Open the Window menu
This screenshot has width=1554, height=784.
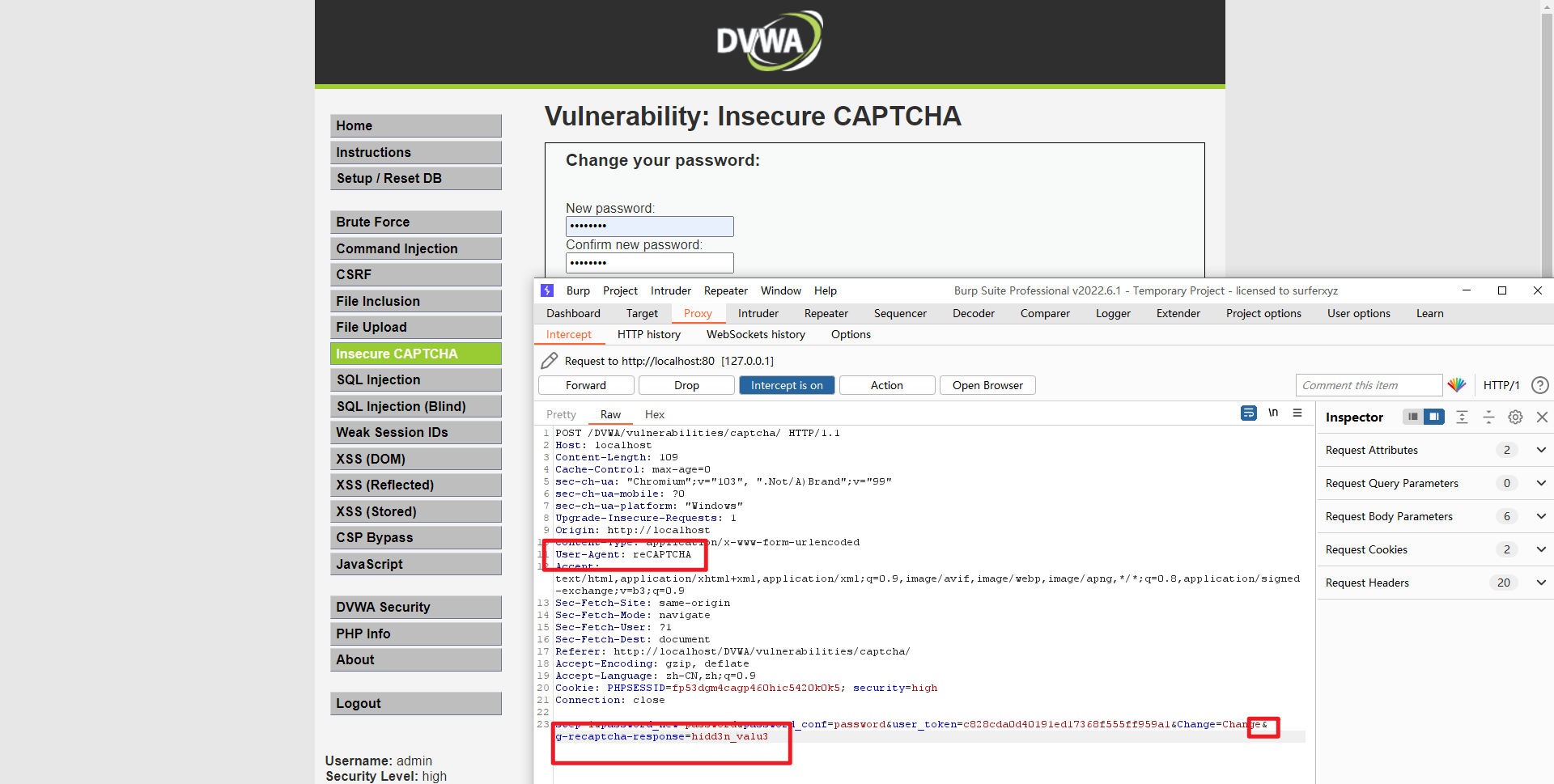click(781, 290)
